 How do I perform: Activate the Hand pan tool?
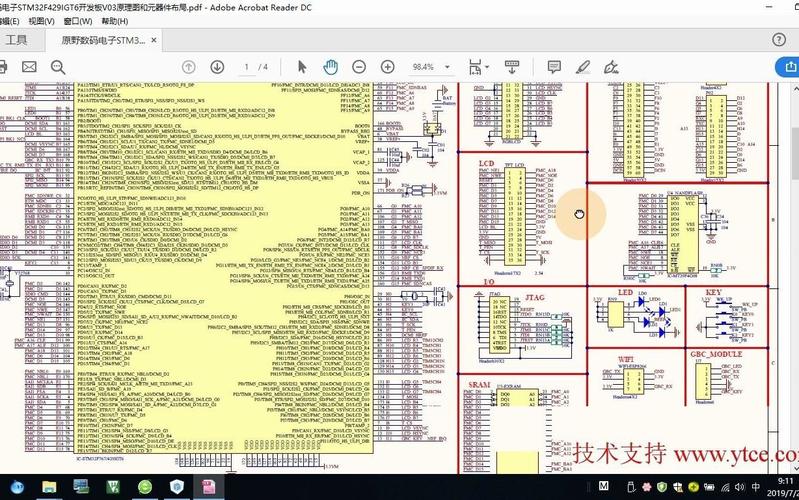tap(331, 67)
